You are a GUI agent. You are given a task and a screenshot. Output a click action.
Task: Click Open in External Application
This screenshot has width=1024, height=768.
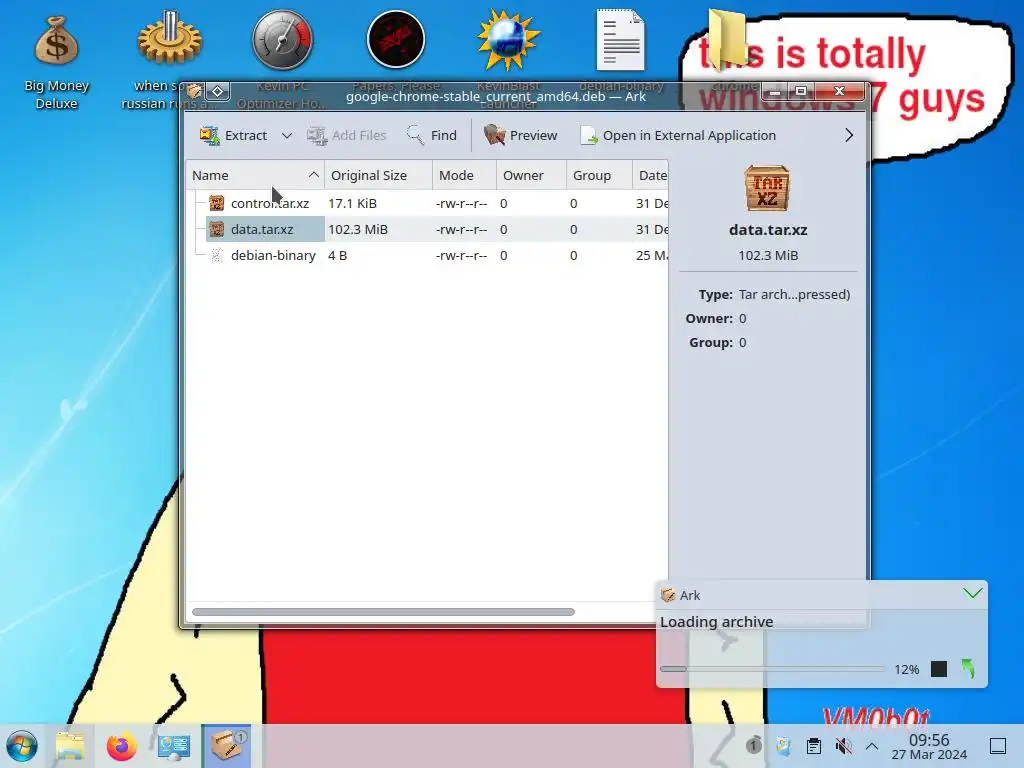tap(678, 135)
